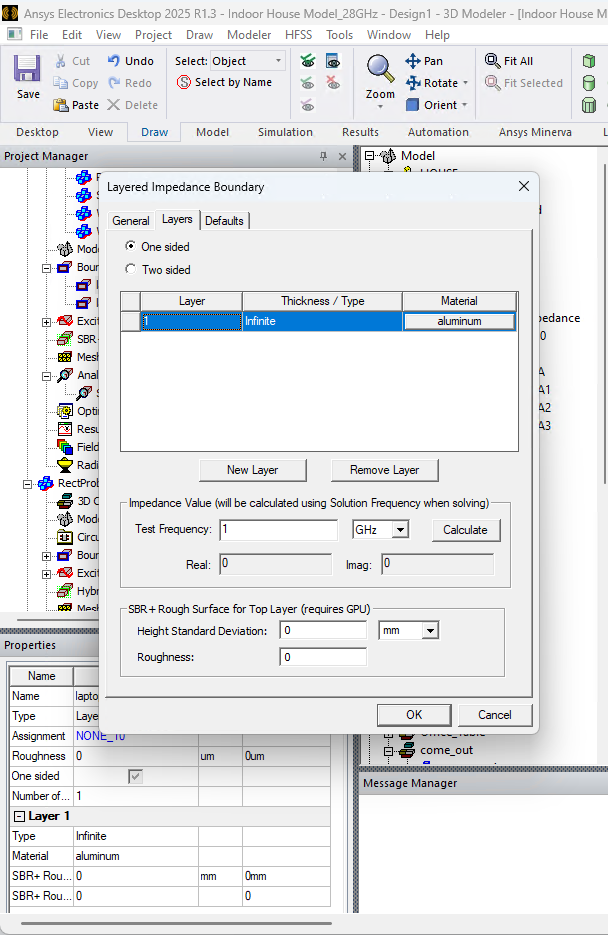This screenshot has width=608, height=935.
Task: Select the Mesh tree node above Analysis
Action: click(x=65, y=357)
